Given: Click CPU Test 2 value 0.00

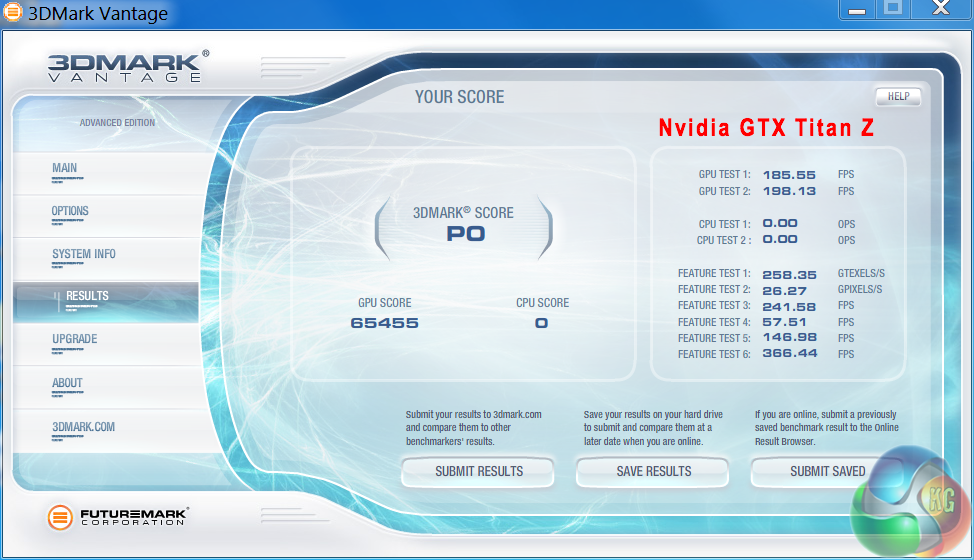Looking at the screenshot, I should [780, 240].
